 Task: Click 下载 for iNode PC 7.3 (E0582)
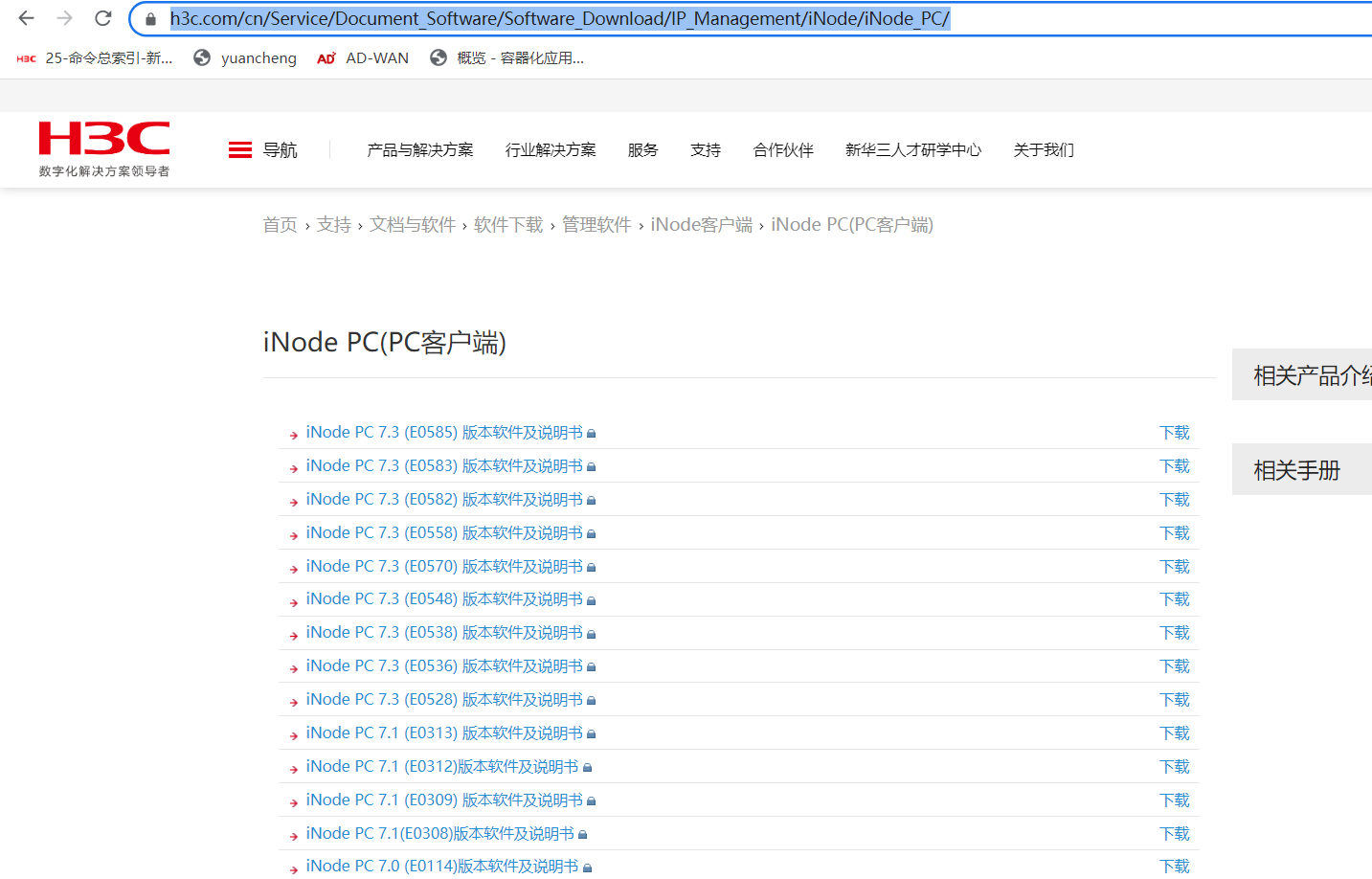coord(1175,500)
